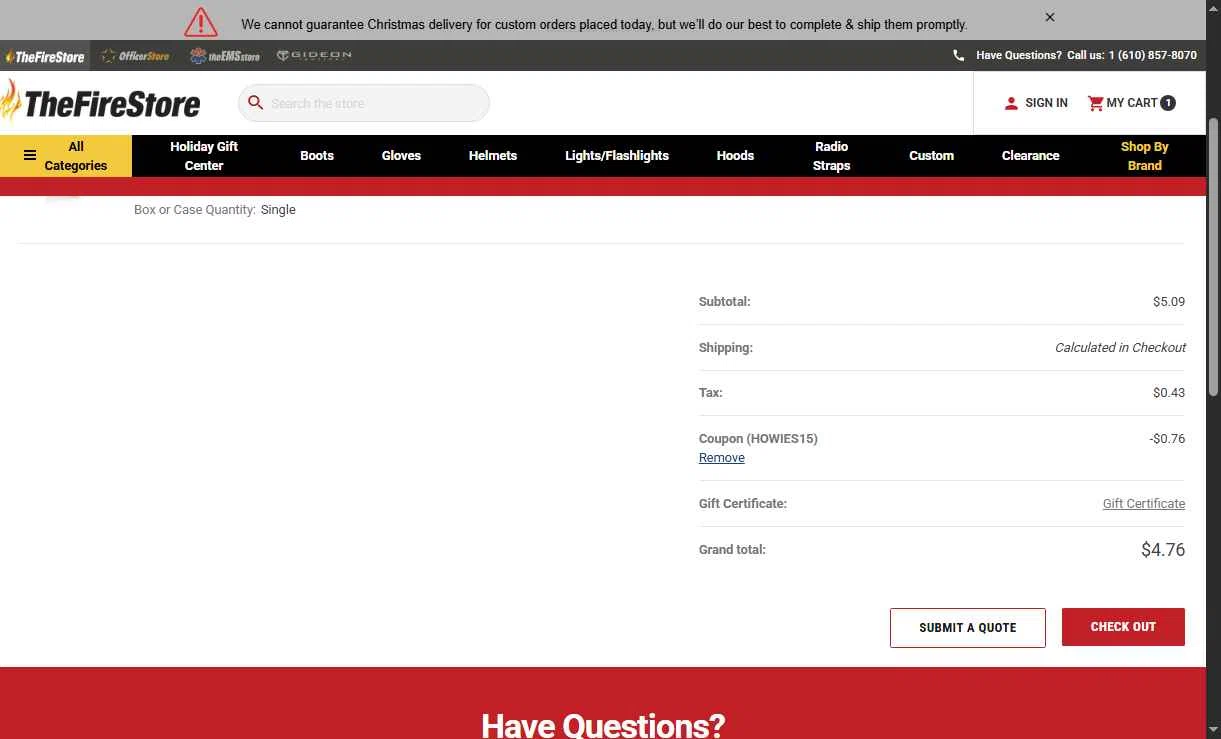Open the Hoods category
1221x739 pixels.
coord(735,156)
